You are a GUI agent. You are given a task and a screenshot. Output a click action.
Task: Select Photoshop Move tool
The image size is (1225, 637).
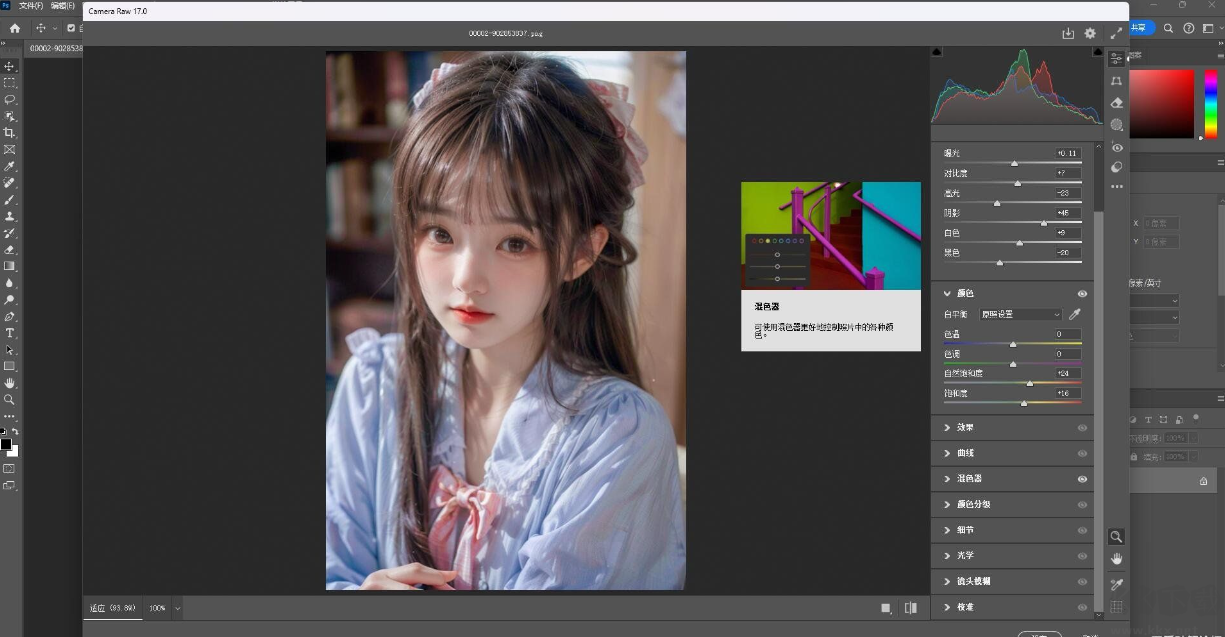pos(9,66)
